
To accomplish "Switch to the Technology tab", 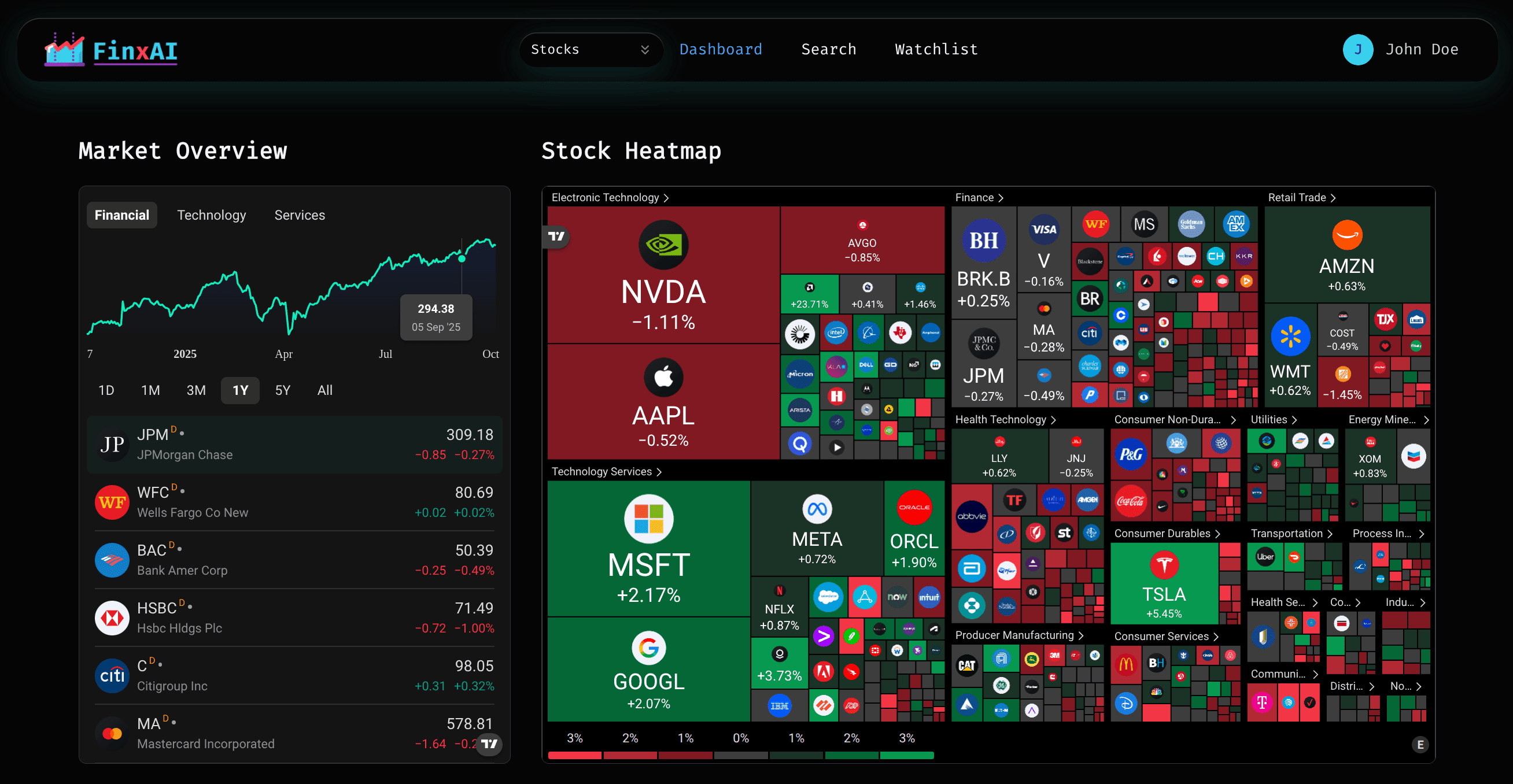I will 212,216.
